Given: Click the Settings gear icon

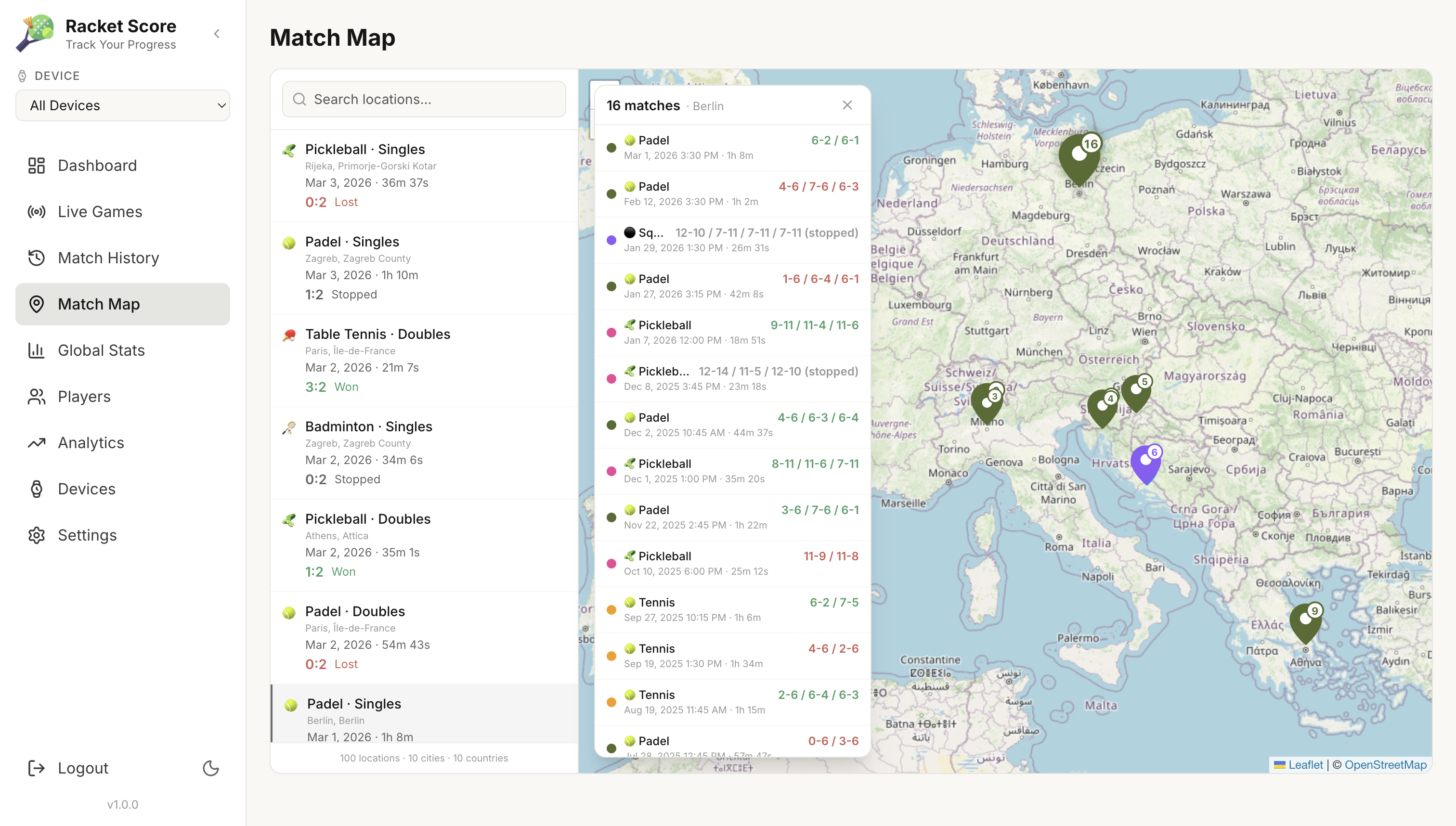Looking at the screenshot, I should pos(36,535).
